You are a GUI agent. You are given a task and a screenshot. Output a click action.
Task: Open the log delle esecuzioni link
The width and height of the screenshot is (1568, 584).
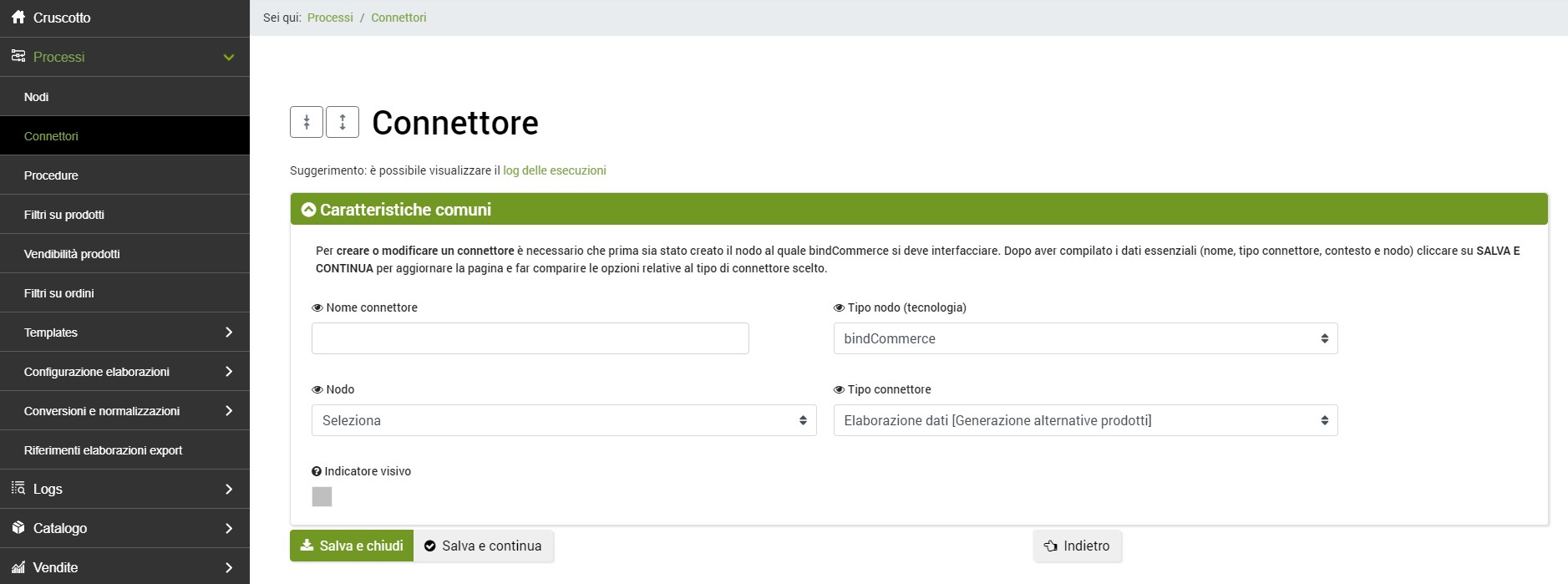[x=554, y=170]
